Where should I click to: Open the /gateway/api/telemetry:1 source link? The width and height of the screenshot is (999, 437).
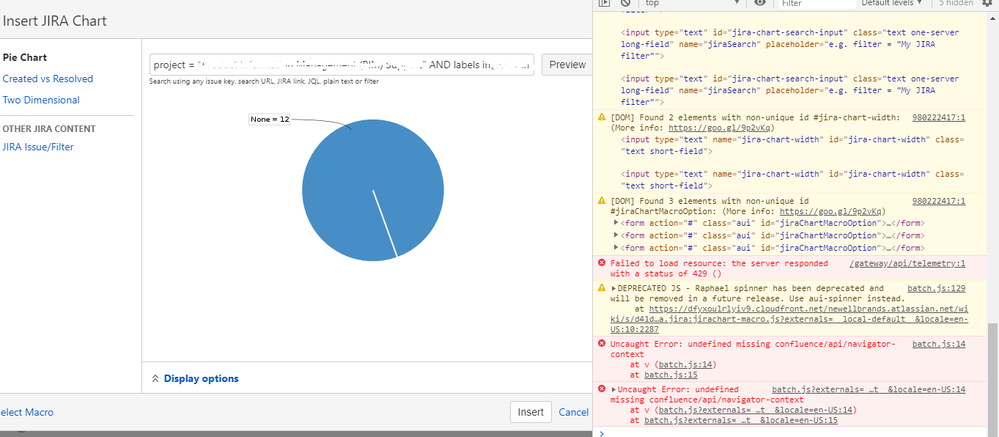tap(907, 264)
